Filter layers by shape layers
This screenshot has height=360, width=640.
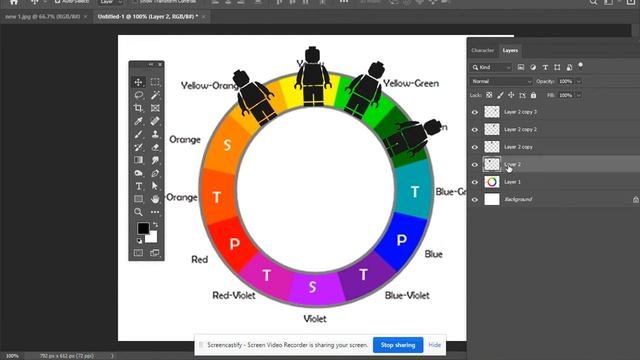click(557, 67)
